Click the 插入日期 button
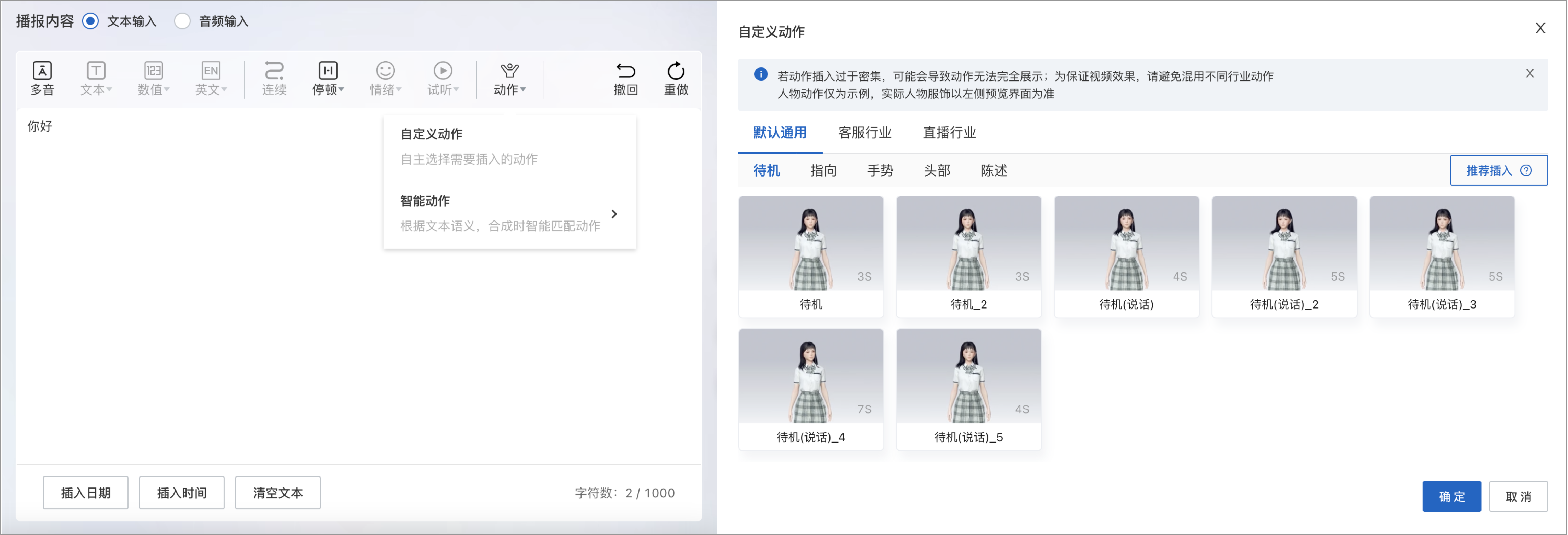This screenshot has width=1568, height=535. coord(85,492)
